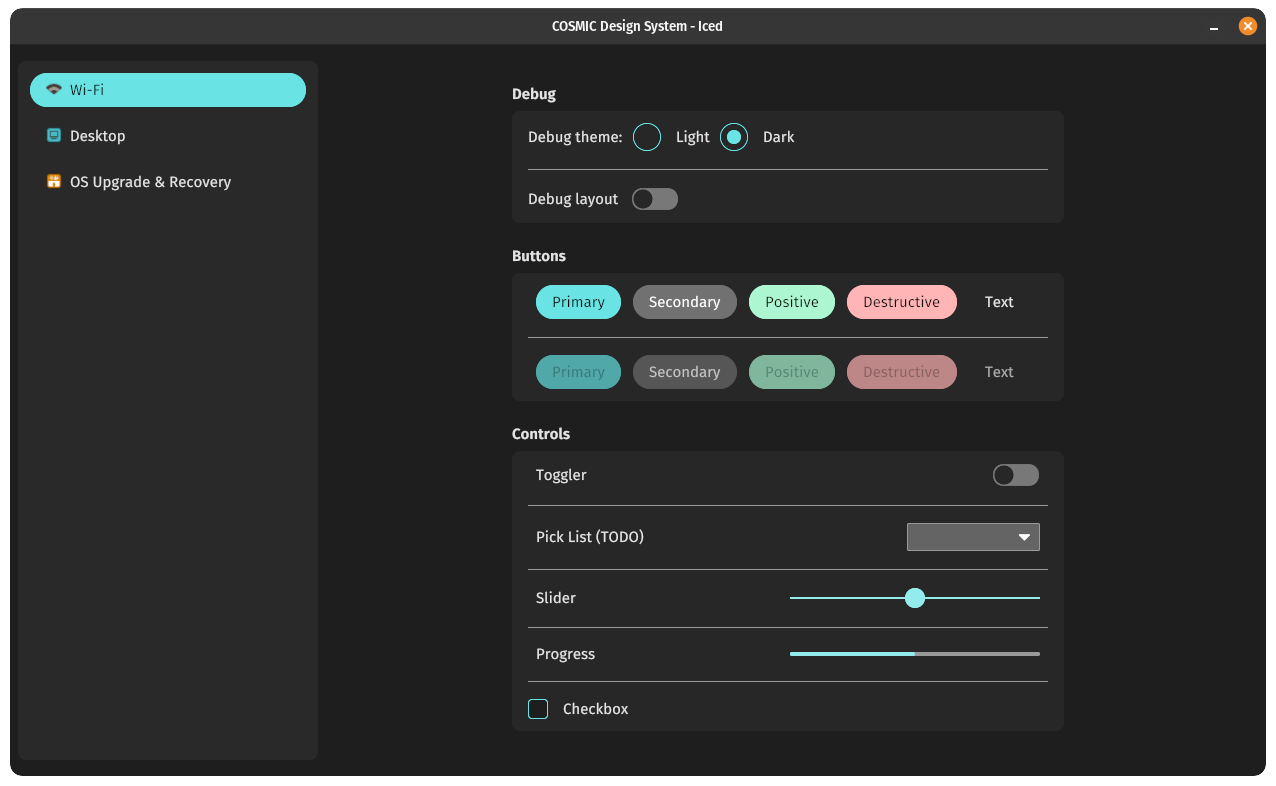Open the Desktop sidebar page label
Screen dimensions: 1276x786
98,136
